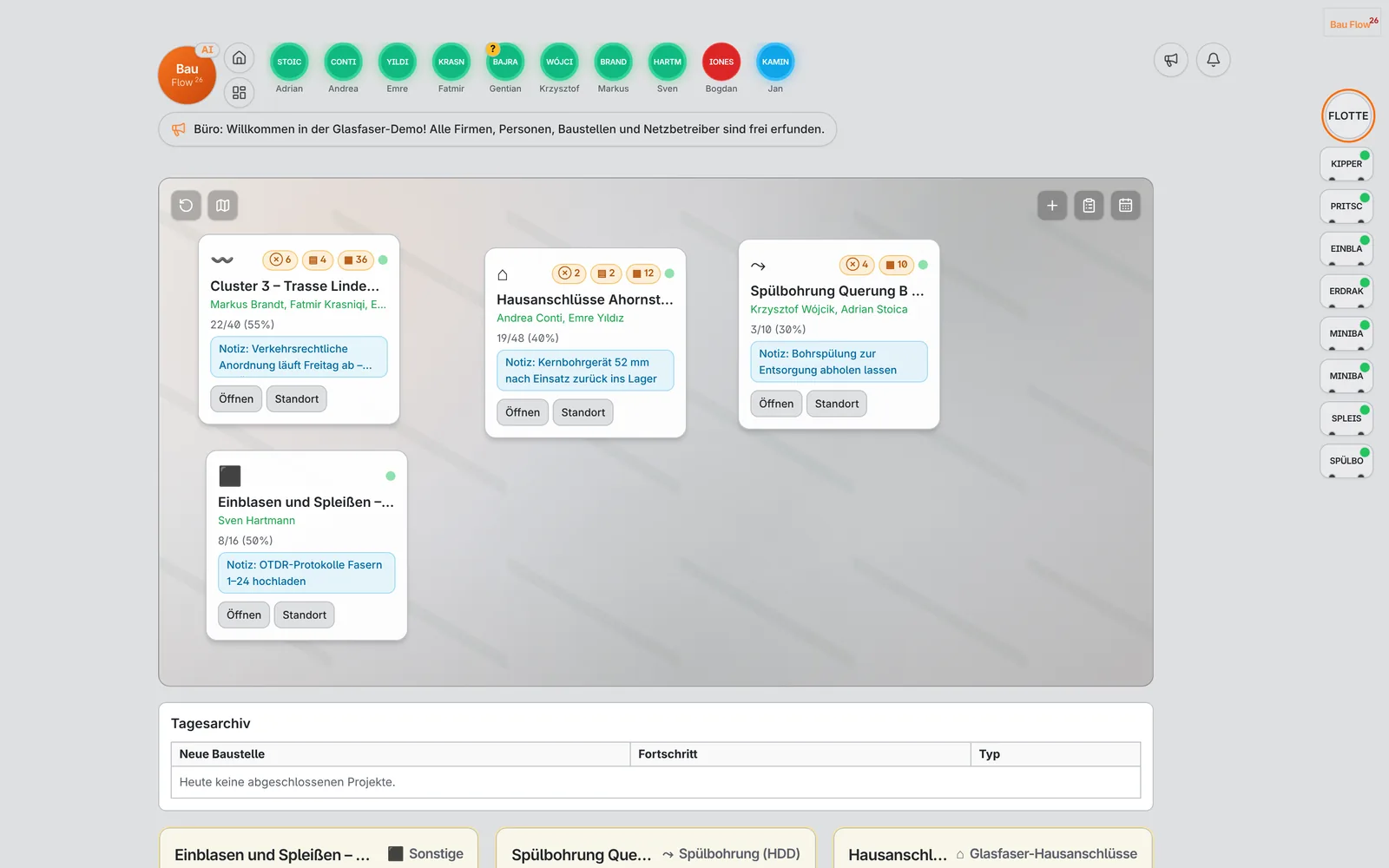Open bottom card Spülbohrung (HDD)
The height and width of the screenshot is (868, 1389).
click(655, 848)
